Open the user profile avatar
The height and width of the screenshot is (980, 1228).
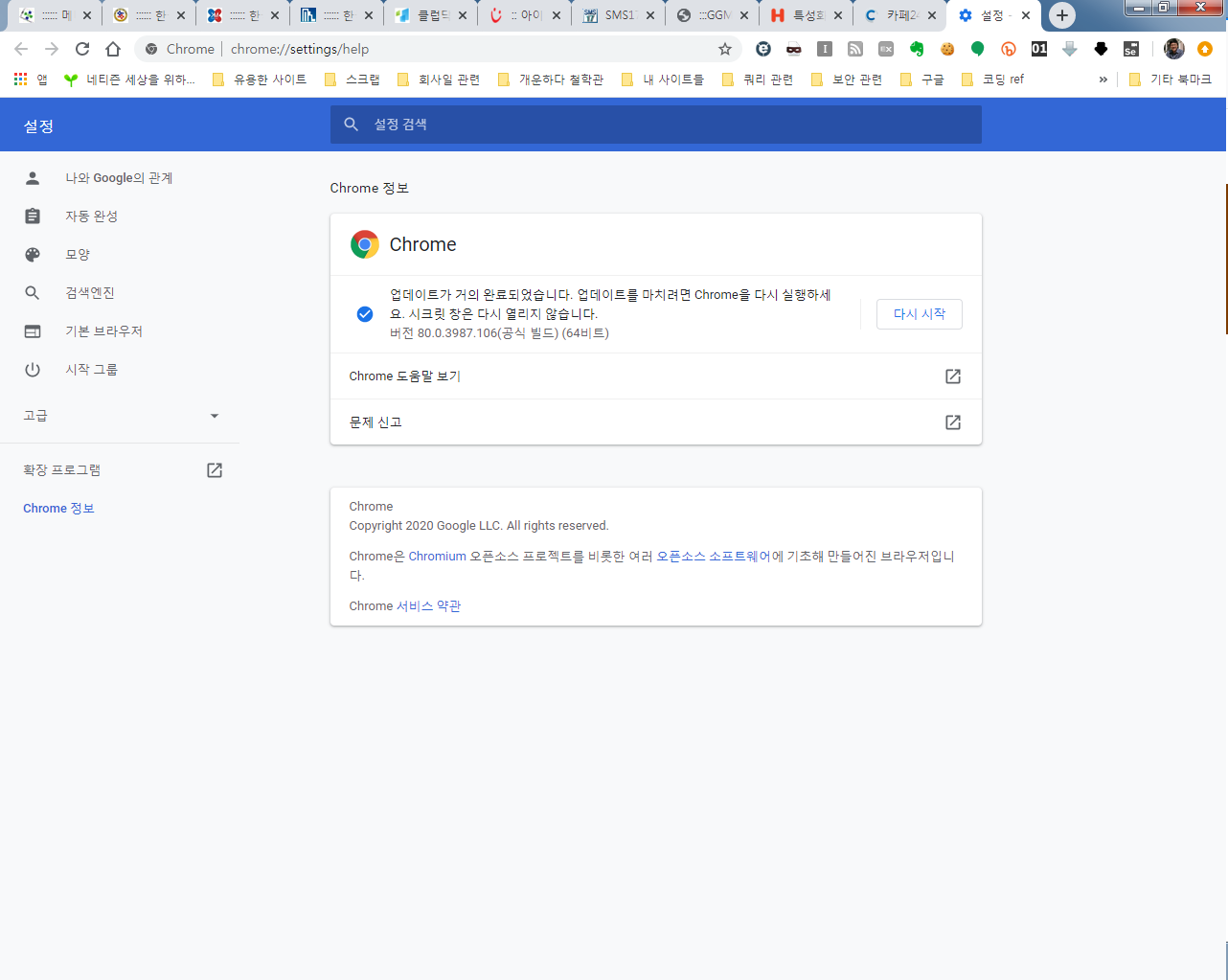pos(1174,49)
